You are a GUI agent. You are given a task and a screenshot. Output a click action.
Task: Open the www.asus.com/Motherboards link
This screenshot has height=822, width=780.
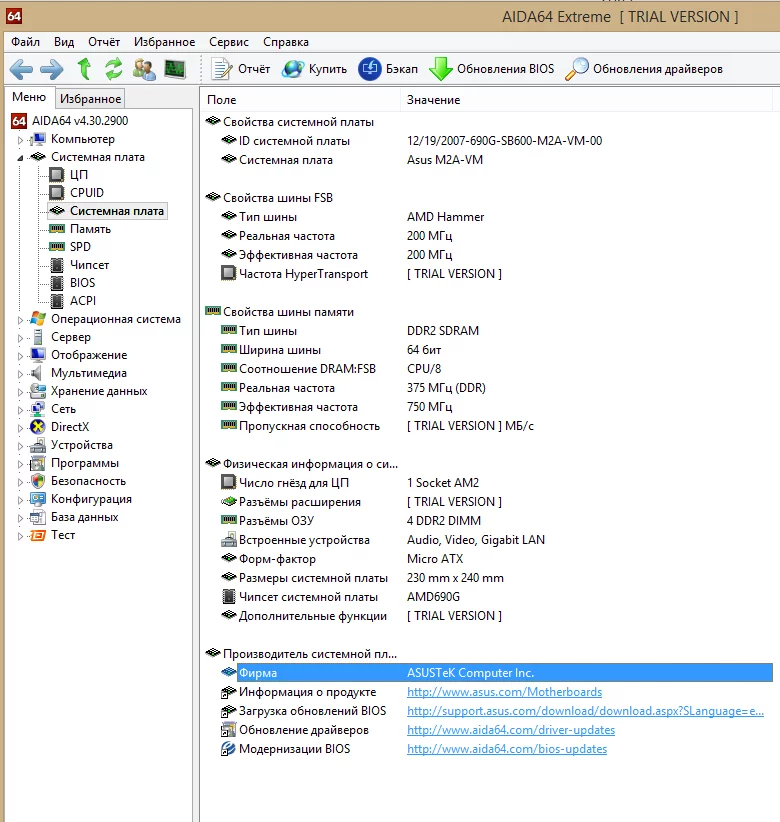[x=504, y=692]
